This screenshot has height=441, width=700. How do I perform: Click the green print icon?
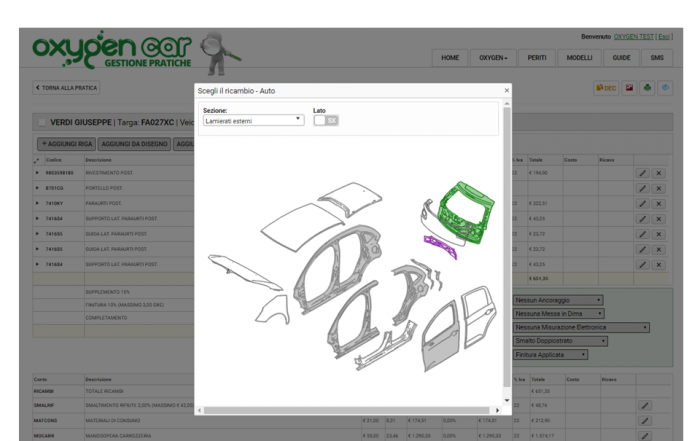point(647,88)
